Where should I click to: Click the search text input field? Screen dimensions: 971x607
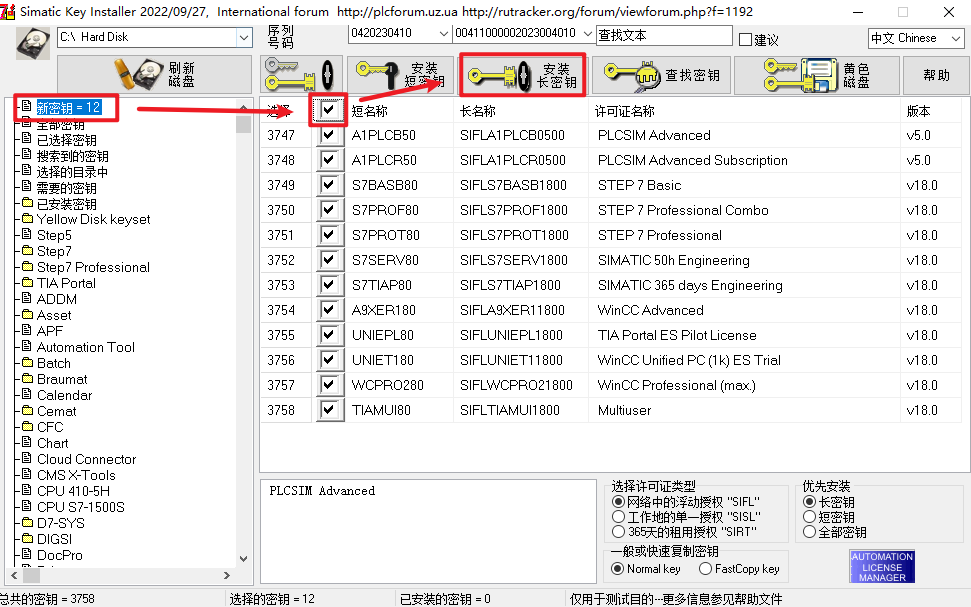(664, 35)
